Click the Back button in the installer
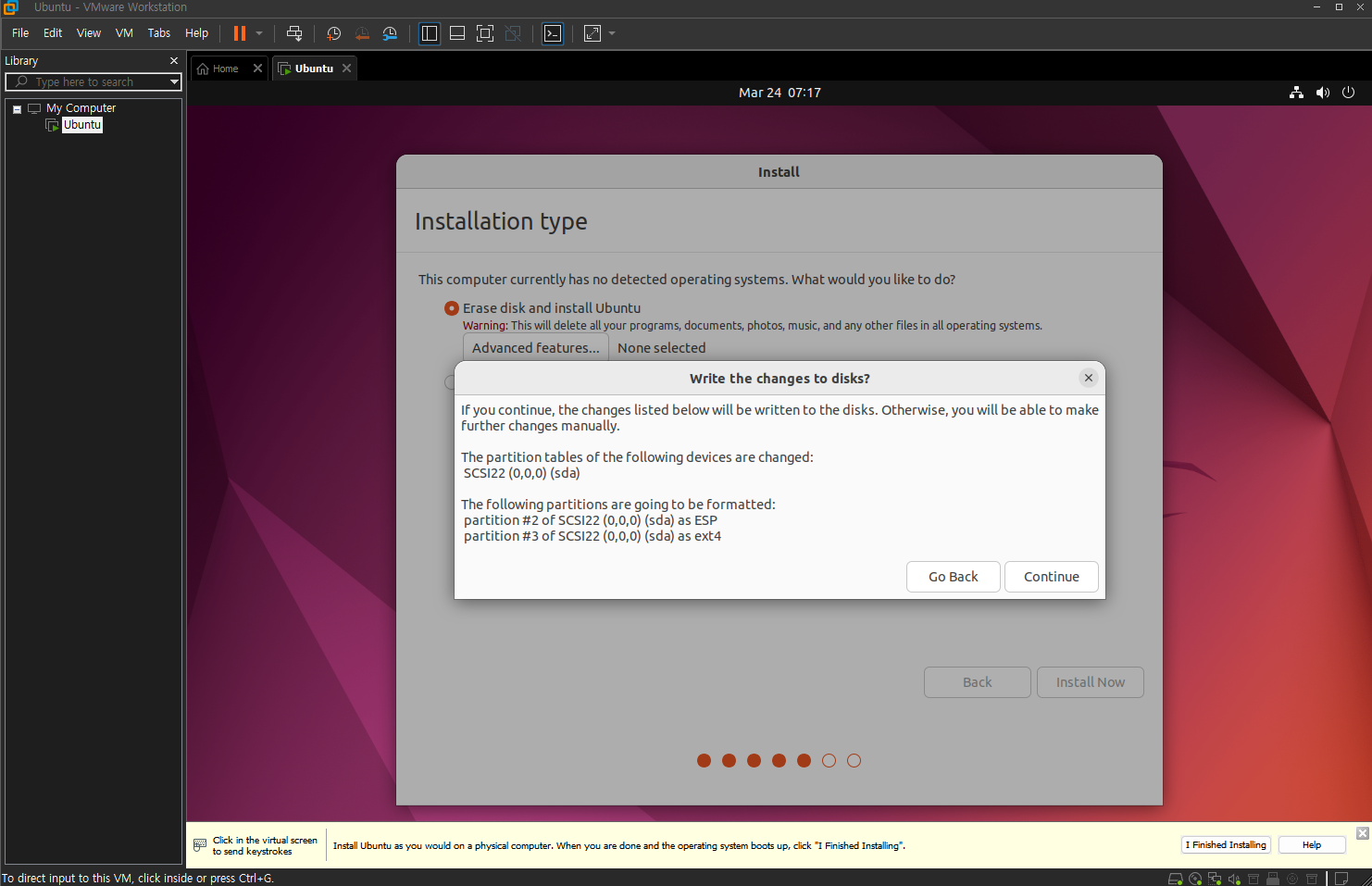Screen dimensions: 1372x886 (x=978, y=682)
